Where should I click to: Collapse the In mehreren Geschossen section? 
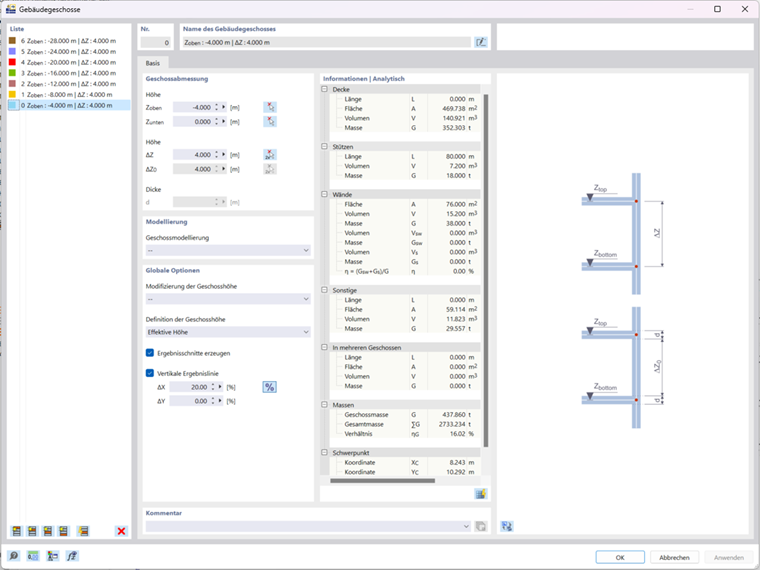324,347
